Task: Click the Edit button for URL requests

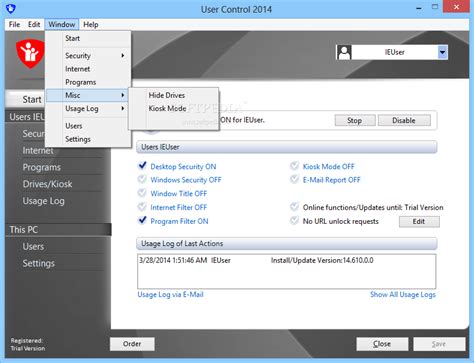Action: click(419, 222)
